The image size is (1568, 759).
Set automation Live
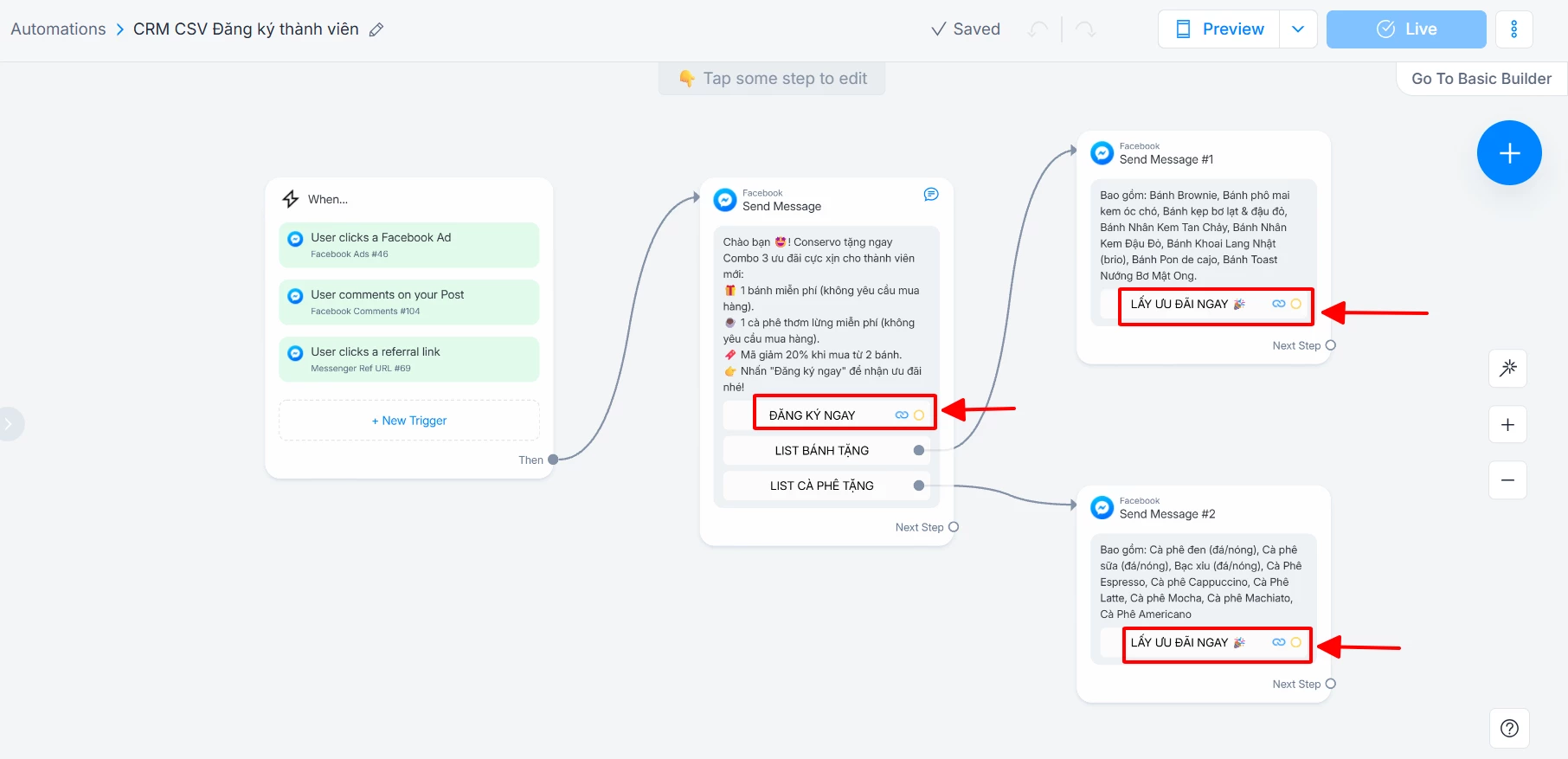[1406, 29]
